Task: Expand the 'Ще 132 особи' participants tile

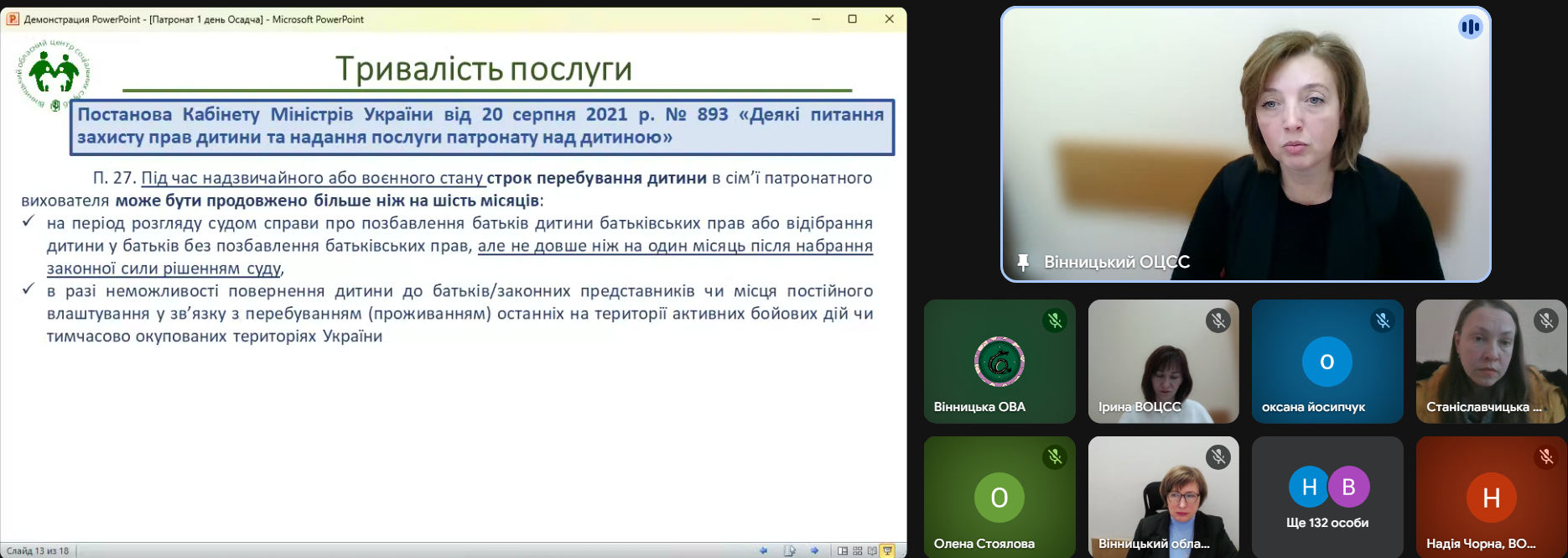Action: [x=1327, y=497]
